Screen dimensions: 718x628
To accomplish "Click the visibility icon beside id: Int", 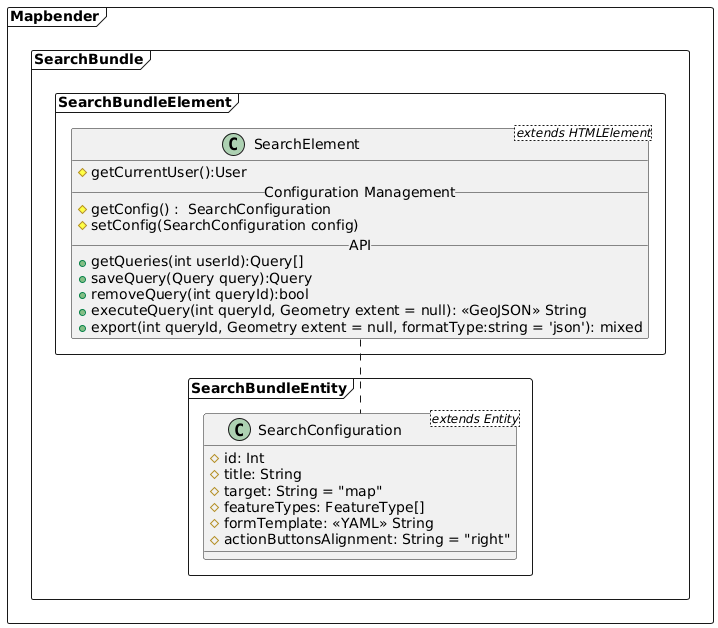I will click(x=213, y=458).
